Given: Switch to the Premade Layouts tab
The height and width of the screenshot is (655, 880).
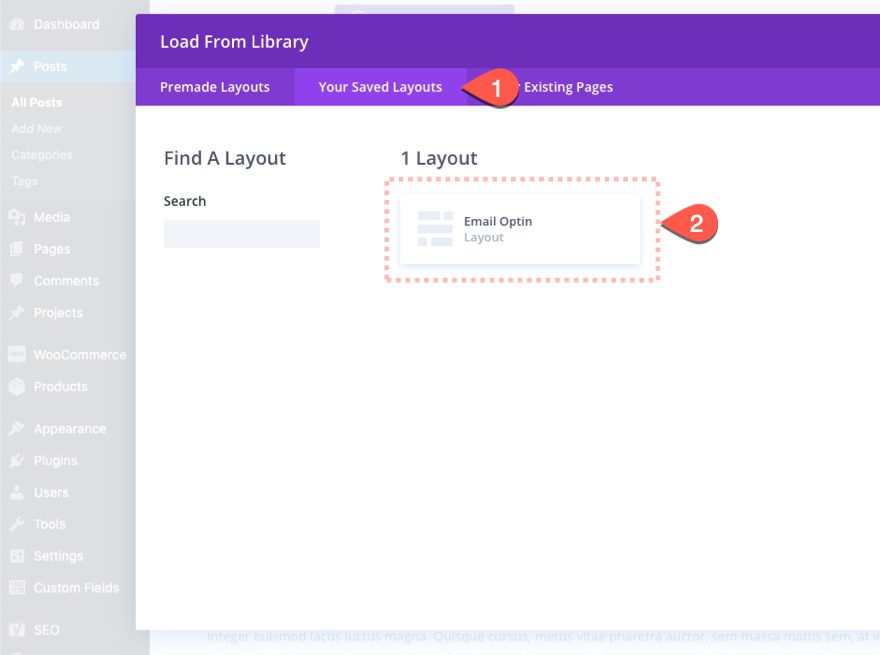Looking at the screenshot, I should pyautogui.click(x=215, y=87).
